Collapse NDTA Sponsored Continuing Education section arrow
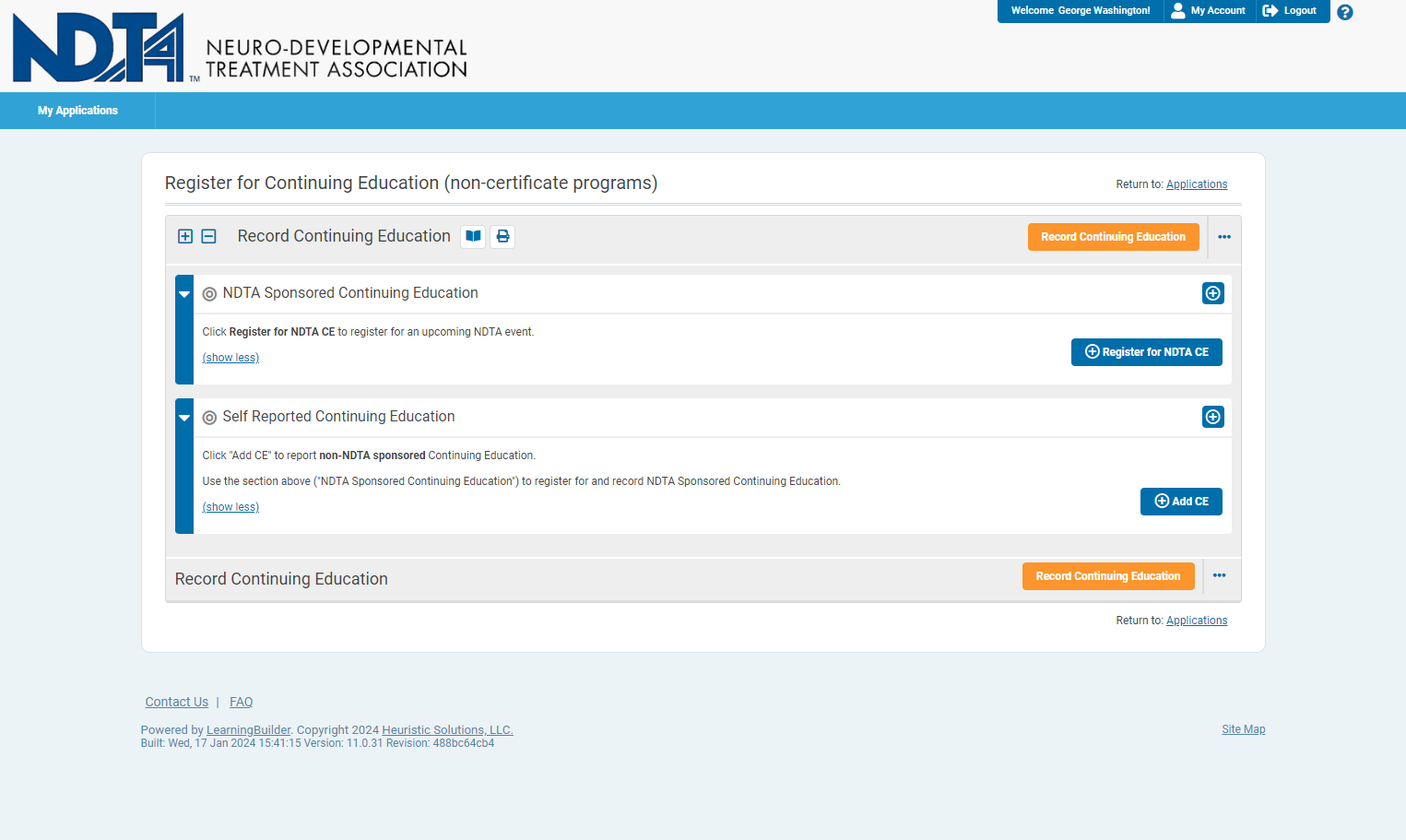Viewport: 1406px width, 840px height. pos(184,294)
